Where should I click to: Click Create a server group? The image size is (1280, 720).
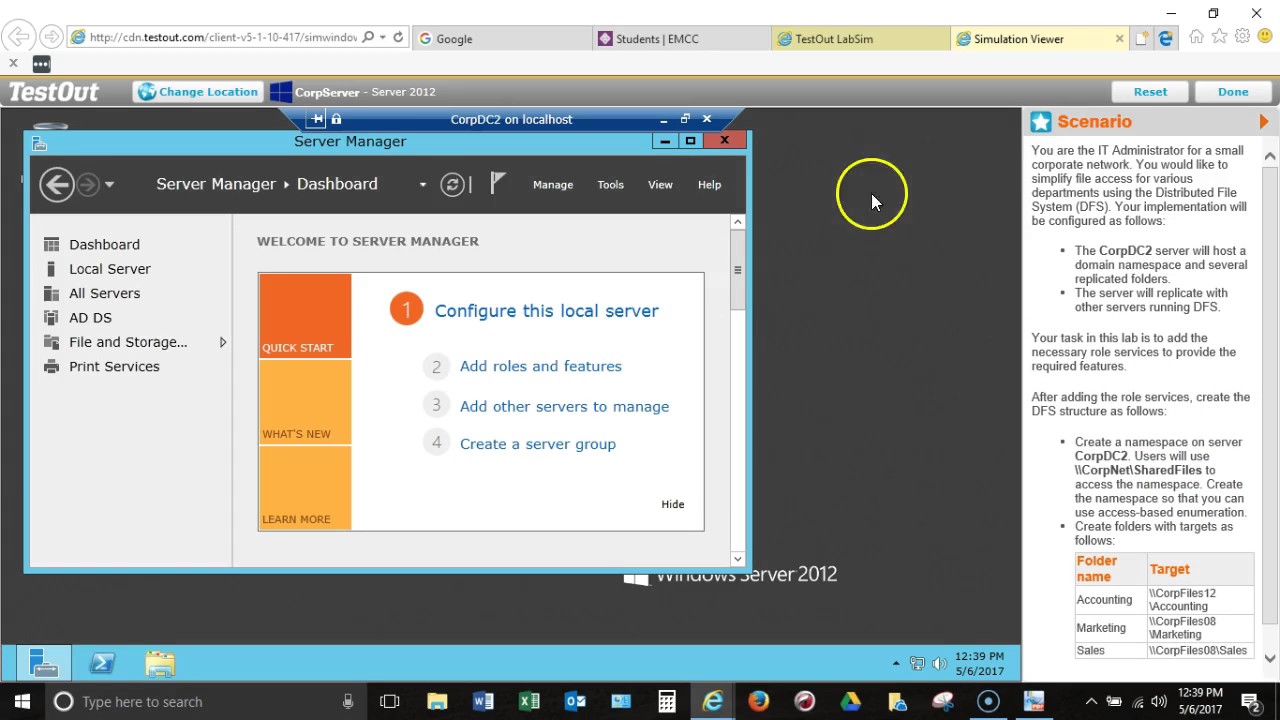click(537, 444)
